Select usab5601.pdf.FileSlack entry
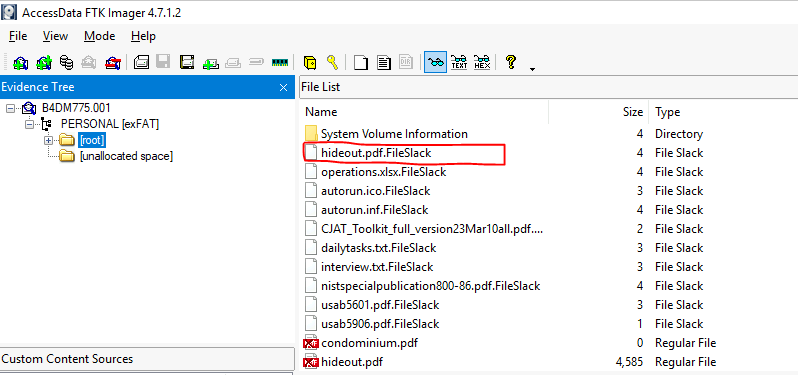Viewport: 798px width, 375px height. pos(380,305)
